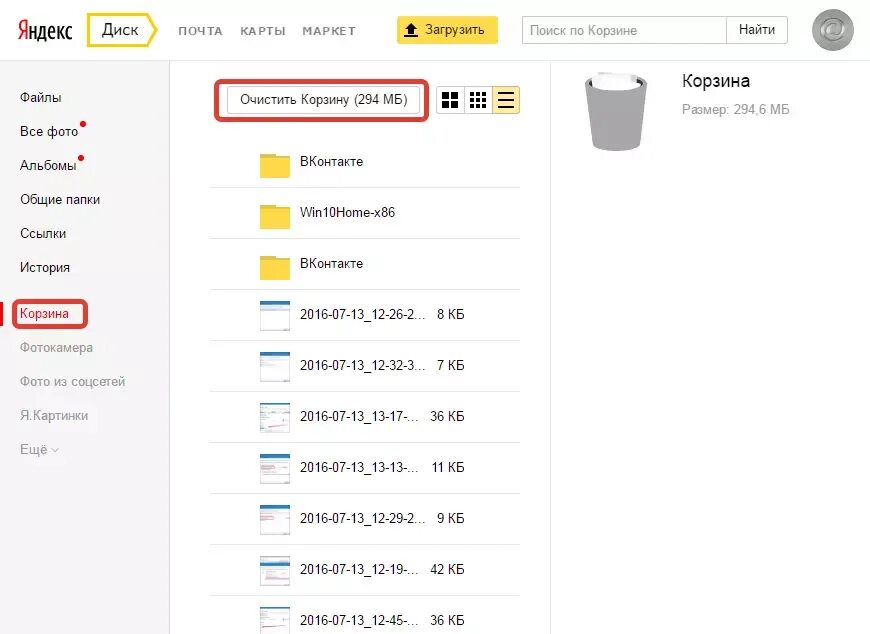Expand the Ещё sidebar menu
Image resolution: width=870 pixels, height=634 pixels.
pos(39,449)
